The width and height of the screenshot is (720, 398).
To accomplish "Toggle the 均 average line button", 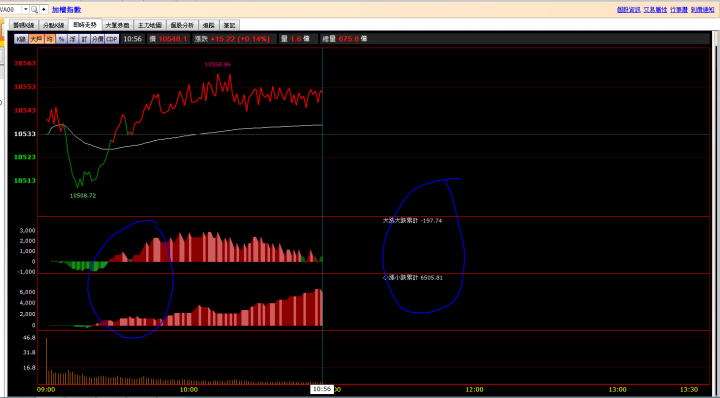I will [50, 39].
